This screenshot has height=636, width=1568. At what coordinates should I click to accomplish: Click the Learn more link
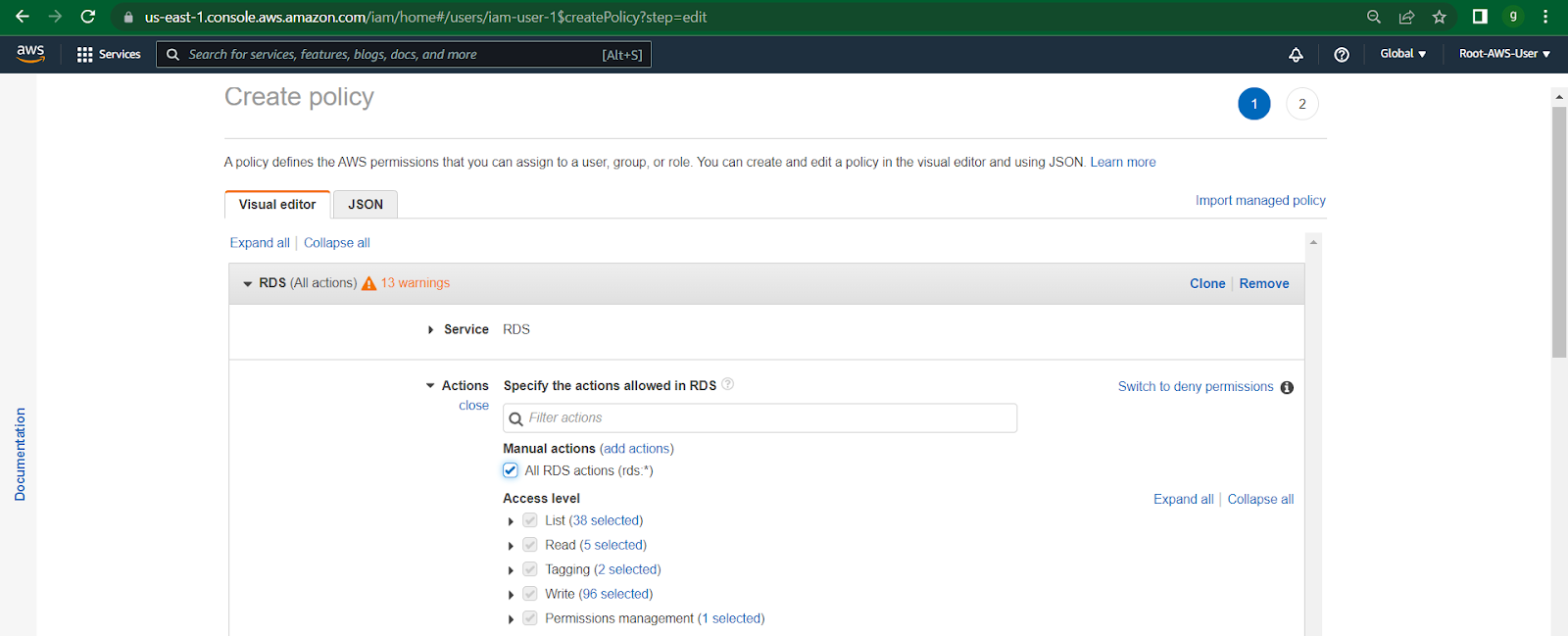tap(1123, 162)
